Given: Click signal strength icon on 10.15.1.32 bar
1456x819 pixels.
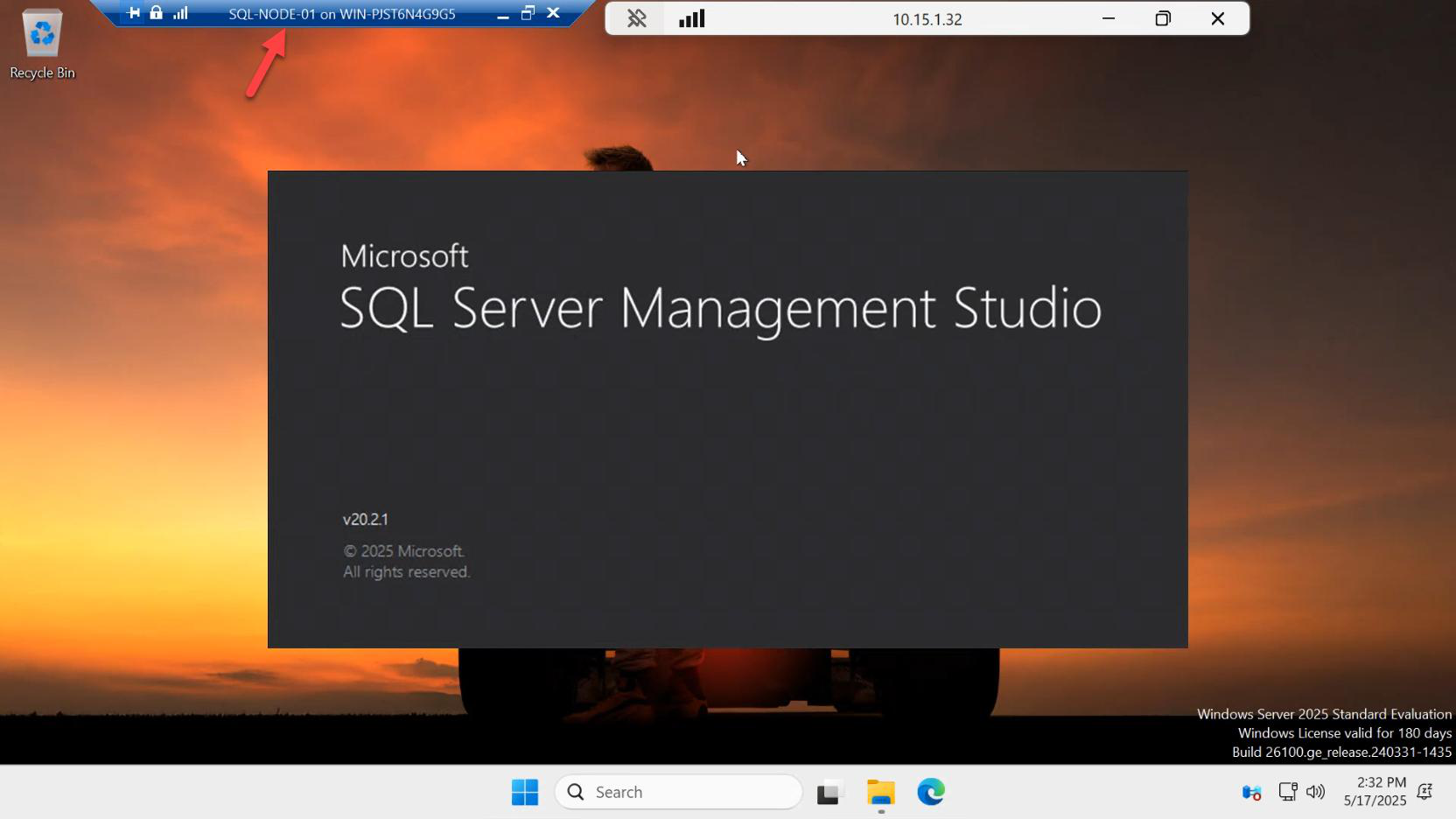Looking at the screenshot, I should point(692,18).
